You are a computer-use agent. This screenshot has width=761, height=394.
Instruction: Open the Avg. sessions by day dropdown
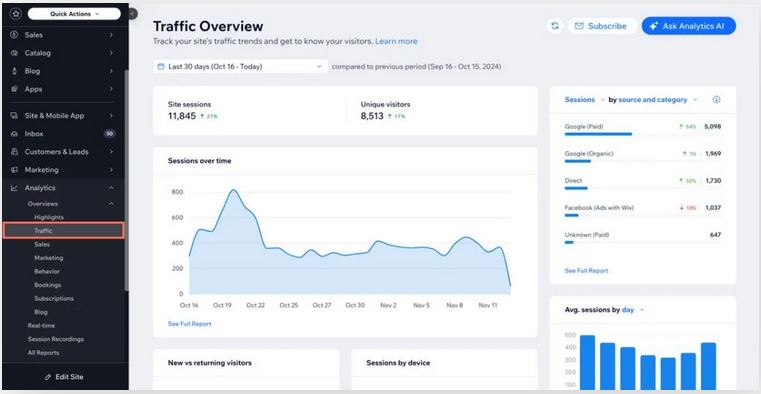point(633,310)
